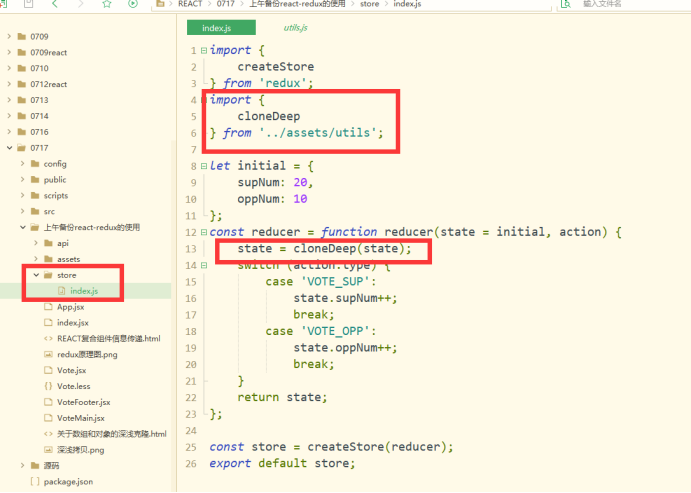
Task: Open index.js in the store folder
Action: click(x=84, y=291)
